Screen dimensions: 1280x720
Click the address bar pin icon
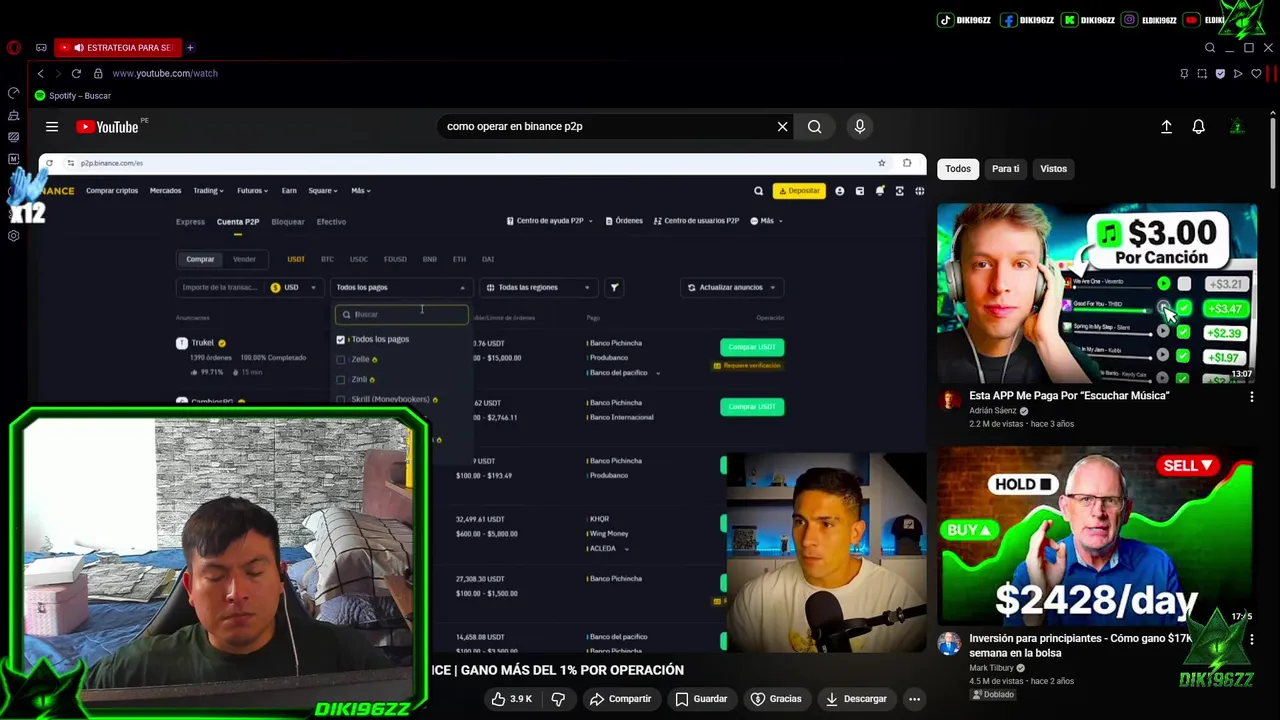click(x=1184, y=73)
